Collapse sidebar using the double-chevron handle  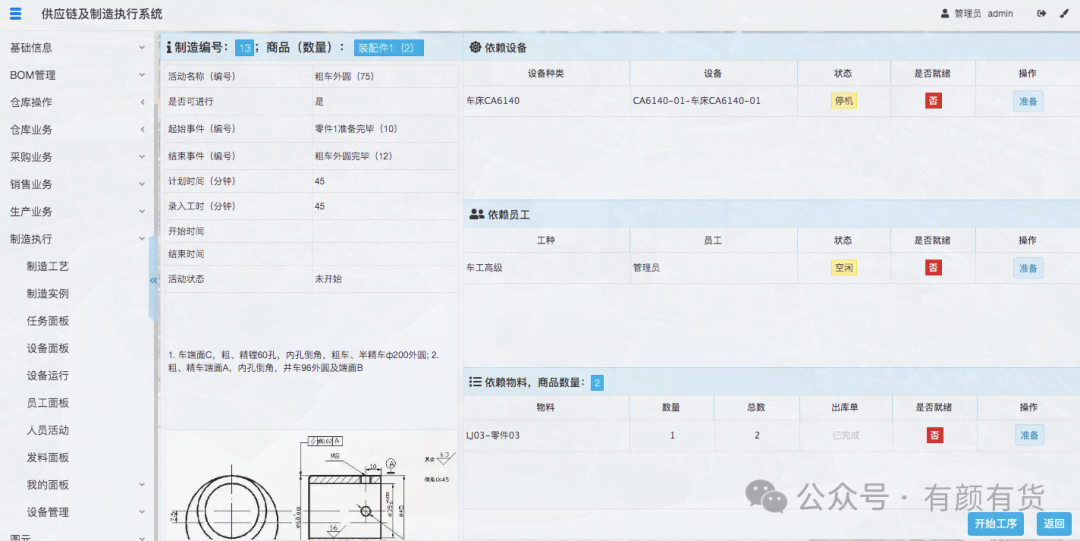coord(153,280)
